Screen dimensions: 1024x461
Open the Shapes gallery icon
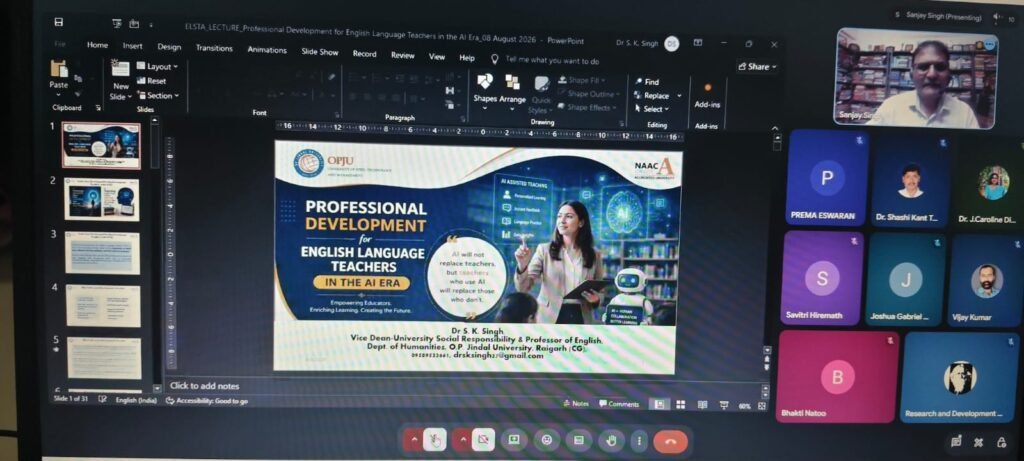tap(485, 82)
